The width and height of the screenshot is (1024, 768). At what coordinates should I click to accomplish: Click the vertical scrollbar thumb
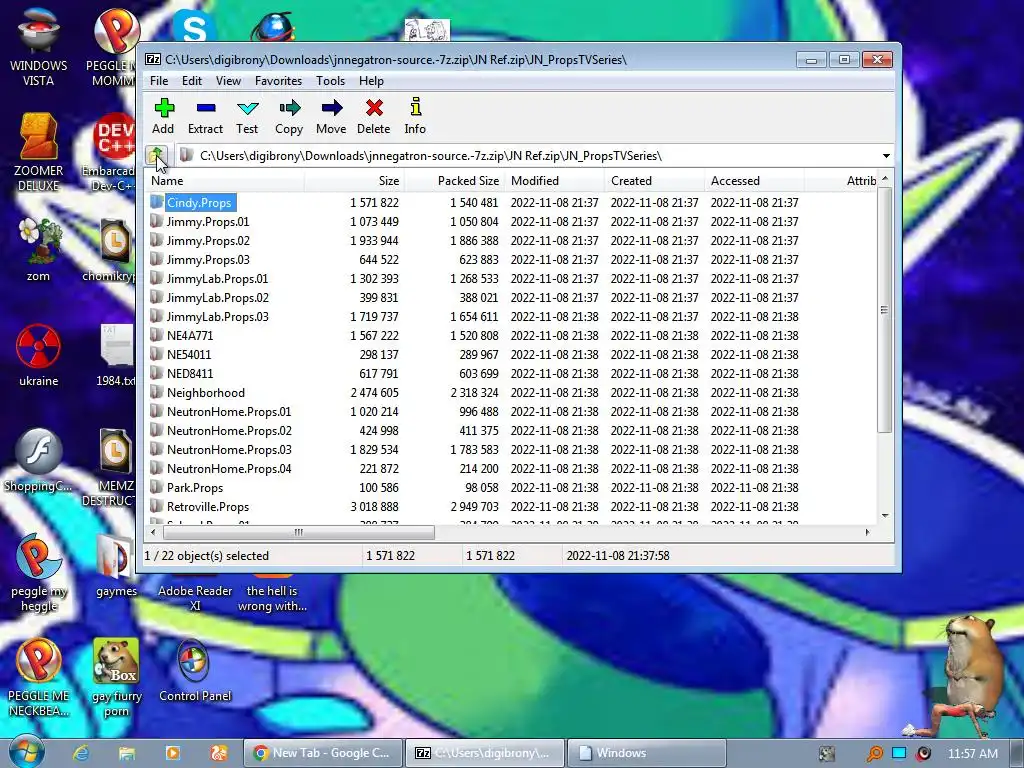(x=884, y=310)
